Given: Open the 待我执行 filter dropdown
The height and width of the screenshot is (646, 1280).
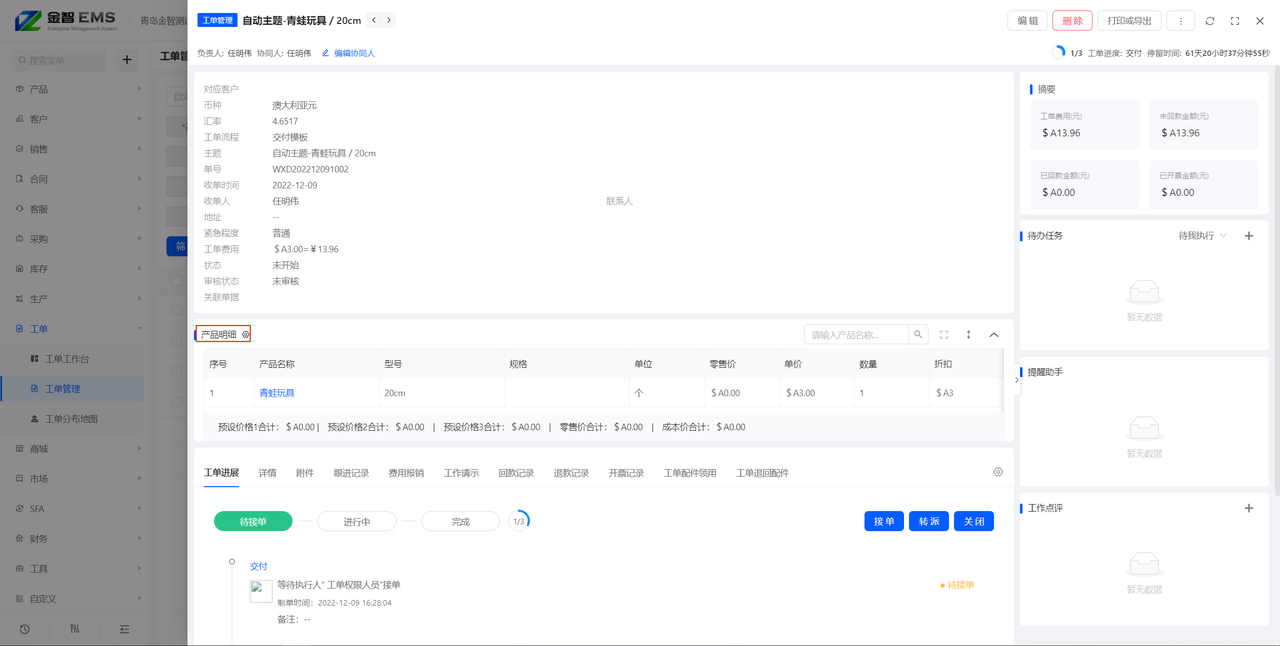Looking at the screenshot, I should (1201, 236).
